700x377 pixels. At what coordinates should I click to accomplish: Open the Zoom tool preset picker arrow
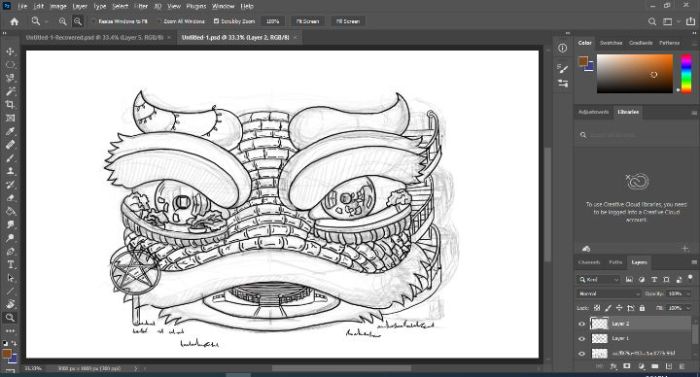(46, 21)
